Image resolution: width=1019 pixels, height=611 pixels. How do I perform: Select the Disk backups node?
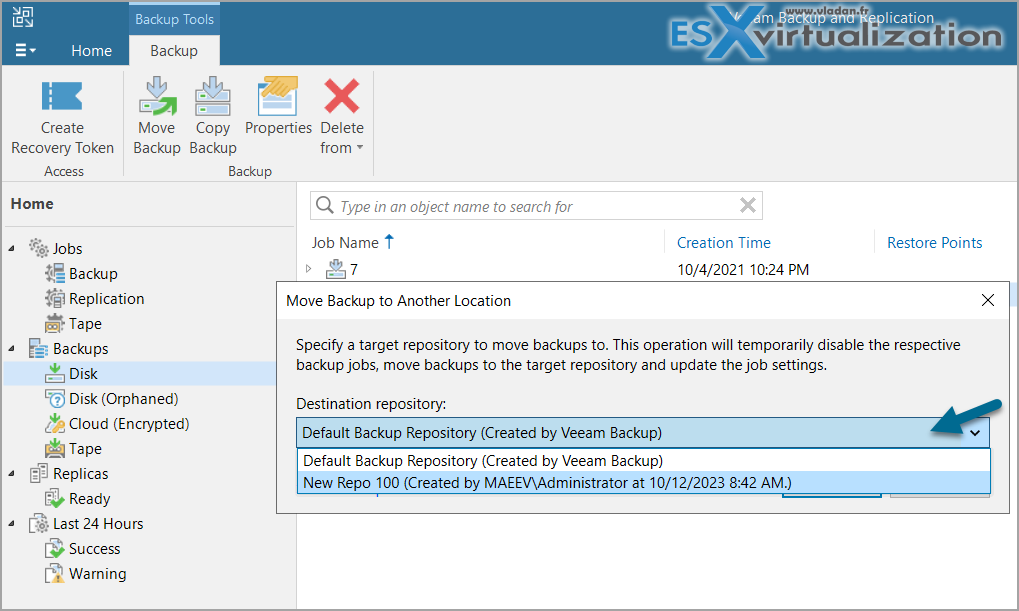pyautogui.click(x=83, y=374)
